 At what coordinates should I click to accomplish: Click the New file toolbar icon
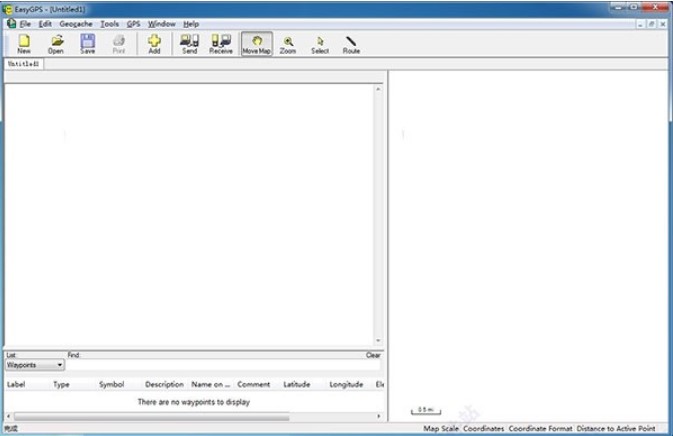coord(24,44)
